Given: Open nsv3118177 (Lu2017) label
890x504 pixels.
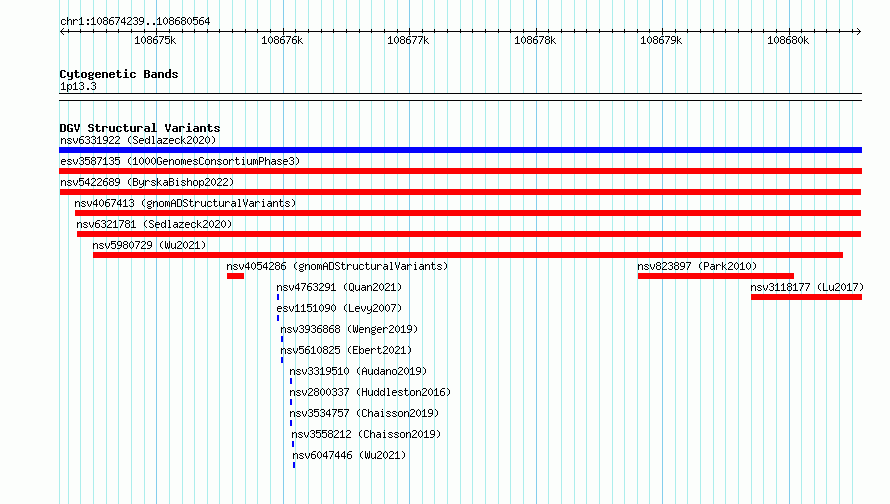Looking at the screenshot, I should coord(807,287).
